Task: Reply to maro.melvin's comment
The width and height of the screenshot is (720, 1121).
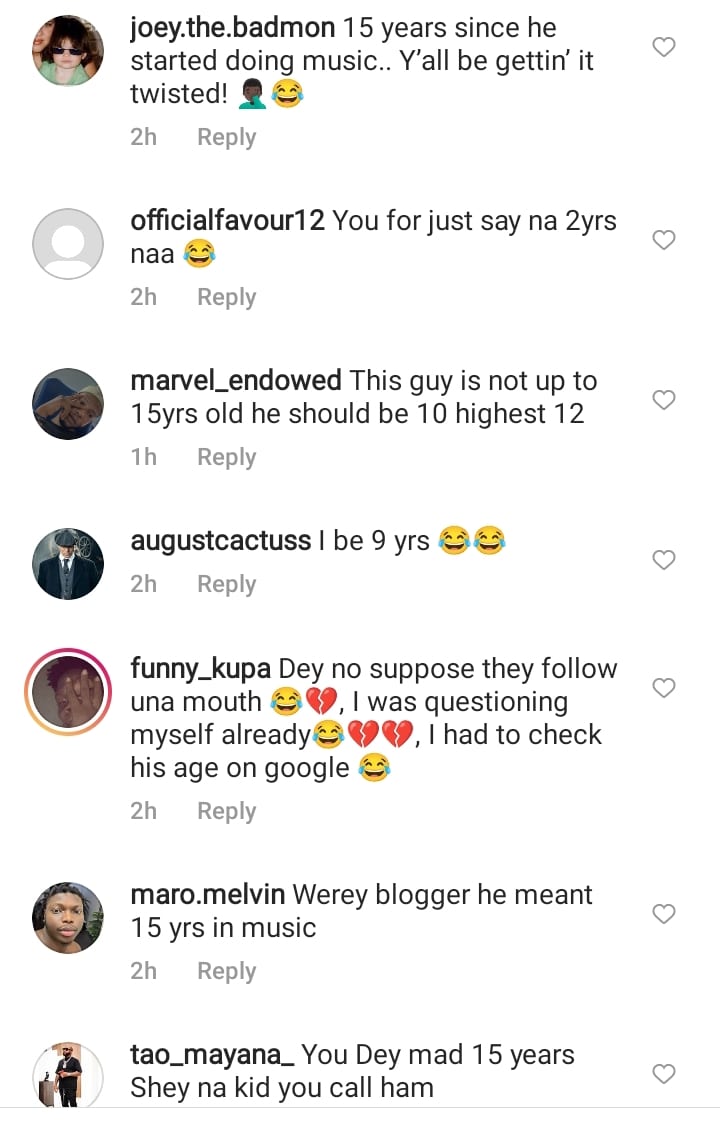Action: click(x=226, y=971)
